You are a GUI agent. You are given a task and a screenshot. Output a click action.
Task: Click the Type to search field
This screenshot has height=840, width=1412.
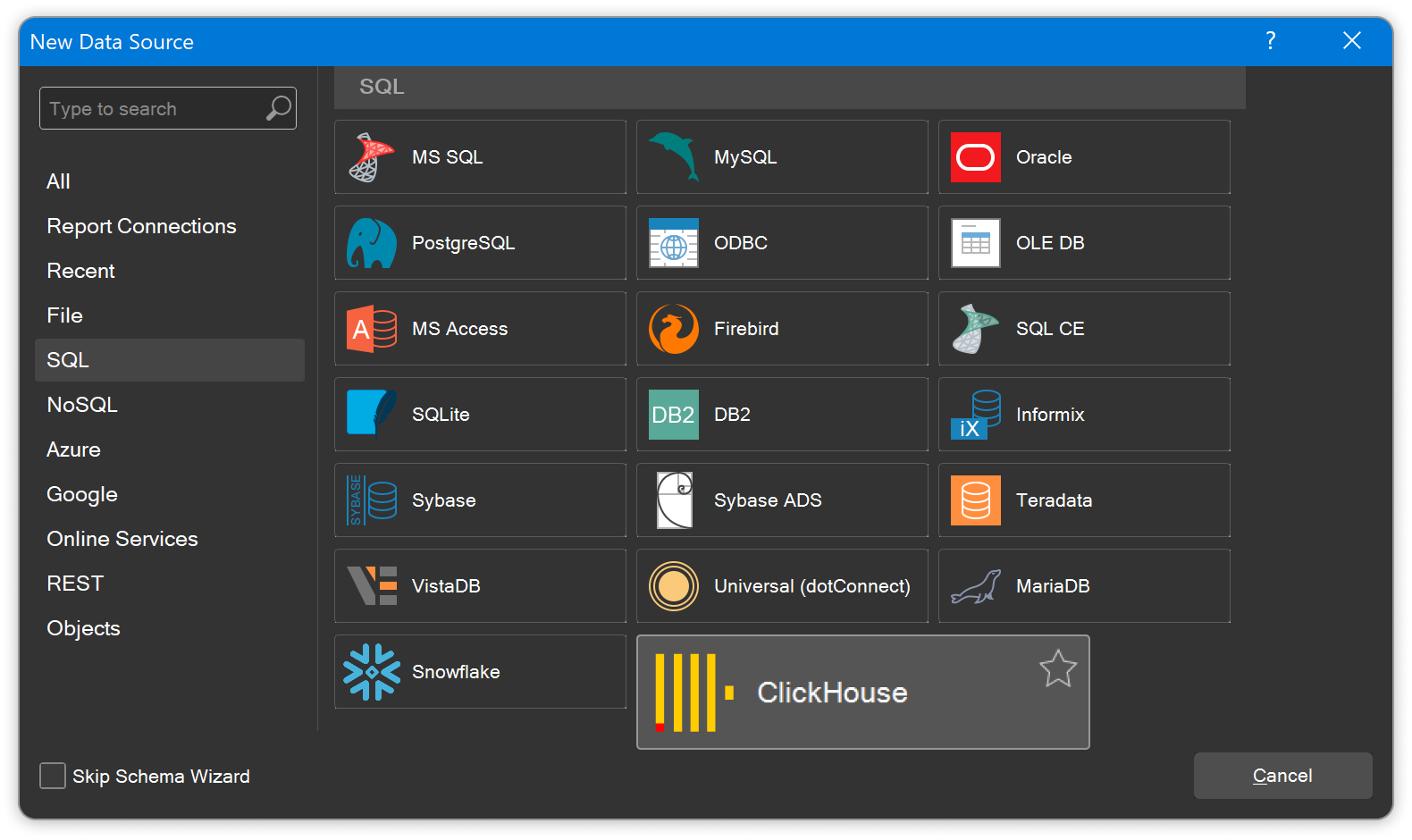(152, 109)
